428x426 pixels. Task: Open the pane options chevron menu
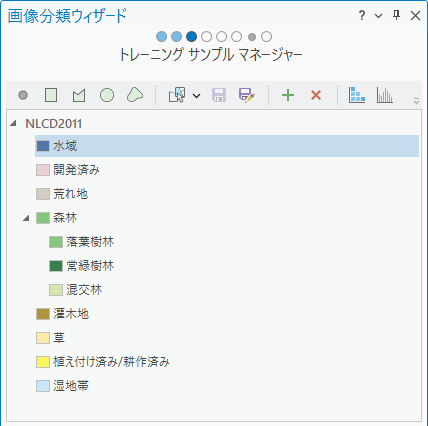[x=378, y=16]
